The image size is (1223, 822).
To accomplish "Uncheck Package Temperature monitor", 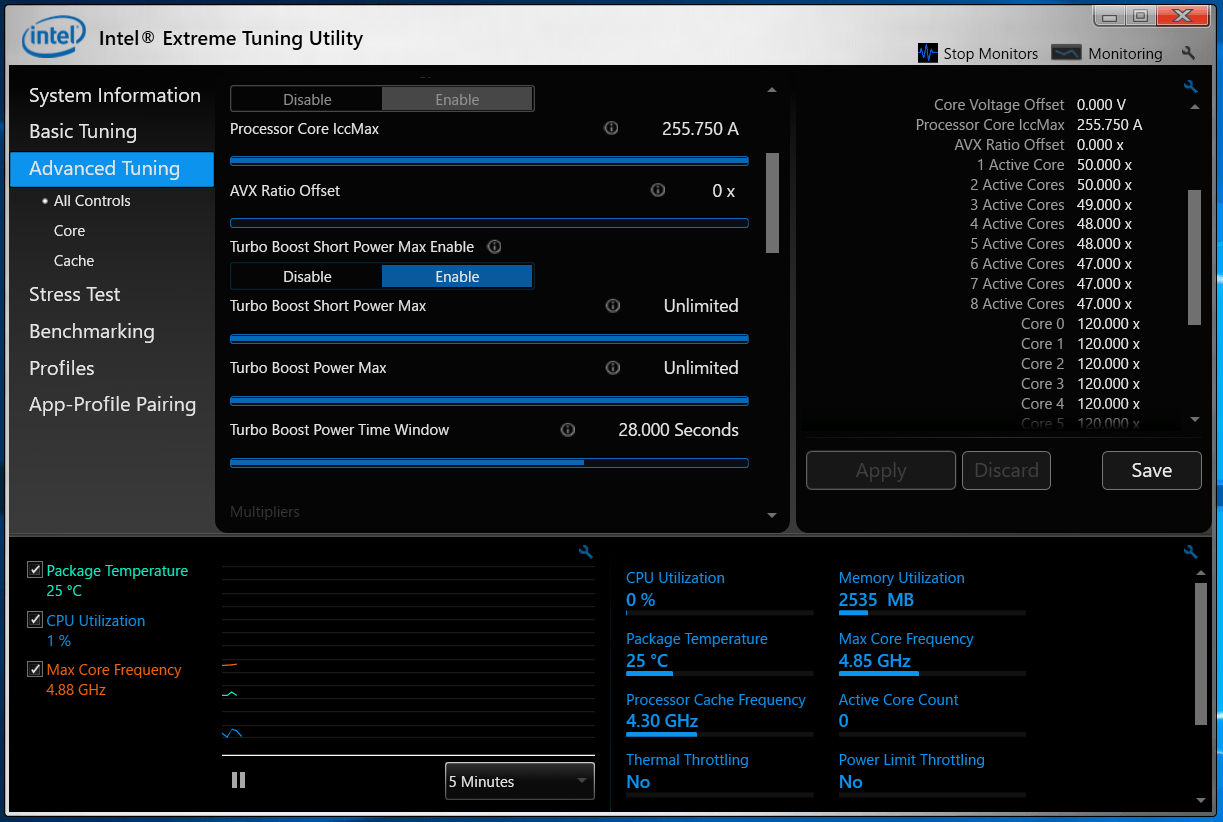I will point(35,570).
